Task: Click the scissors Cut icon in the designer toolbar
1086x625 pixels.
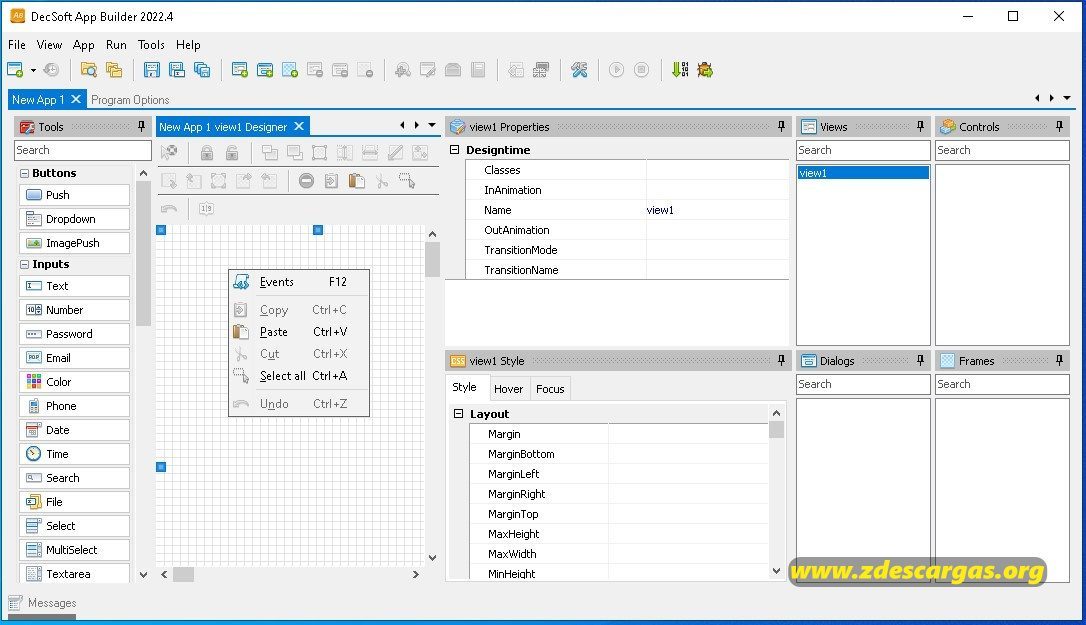Action: (382, 181)
